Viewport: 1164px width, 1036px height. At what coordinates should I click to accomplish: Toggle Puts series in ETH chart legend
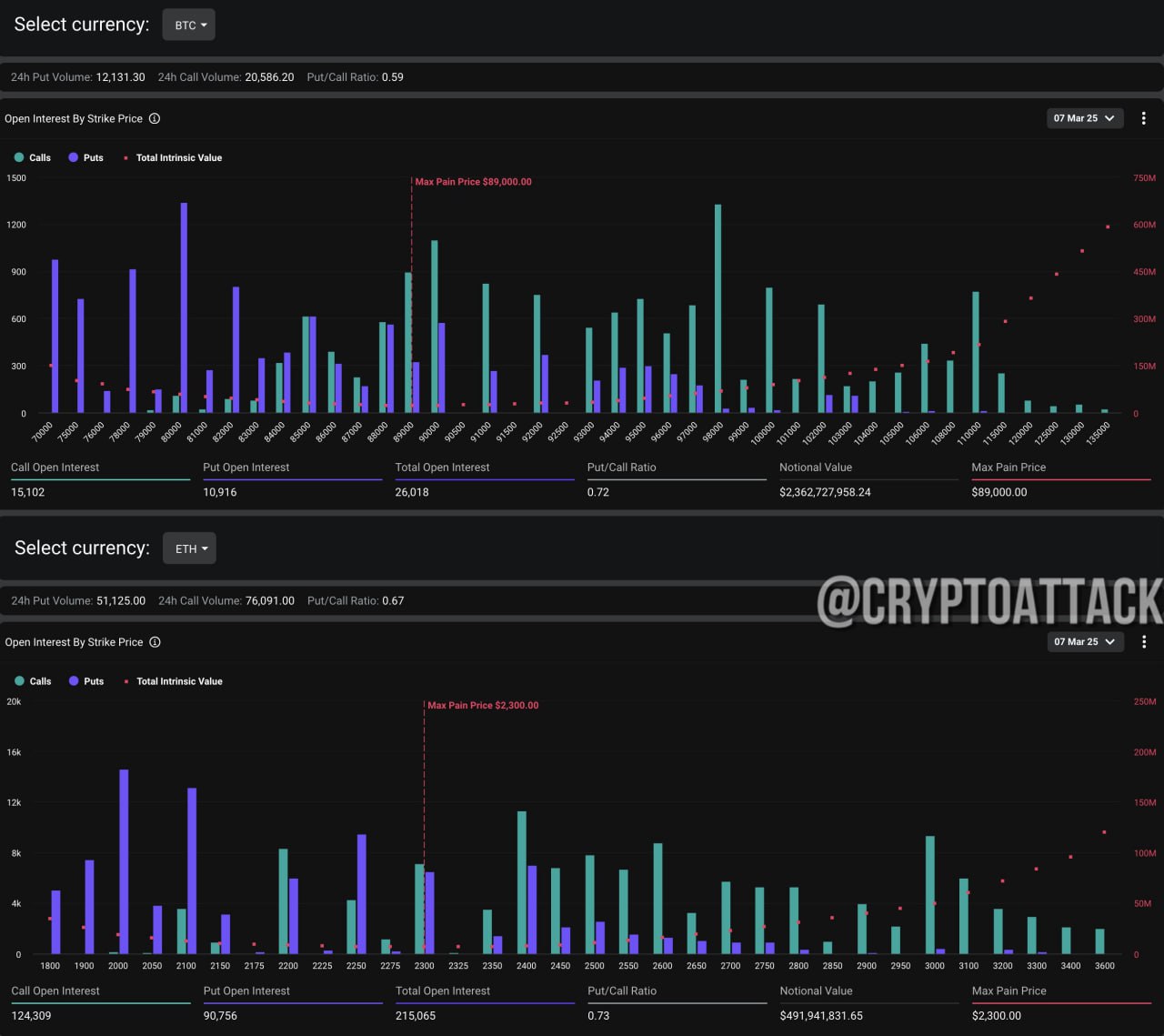86,681
